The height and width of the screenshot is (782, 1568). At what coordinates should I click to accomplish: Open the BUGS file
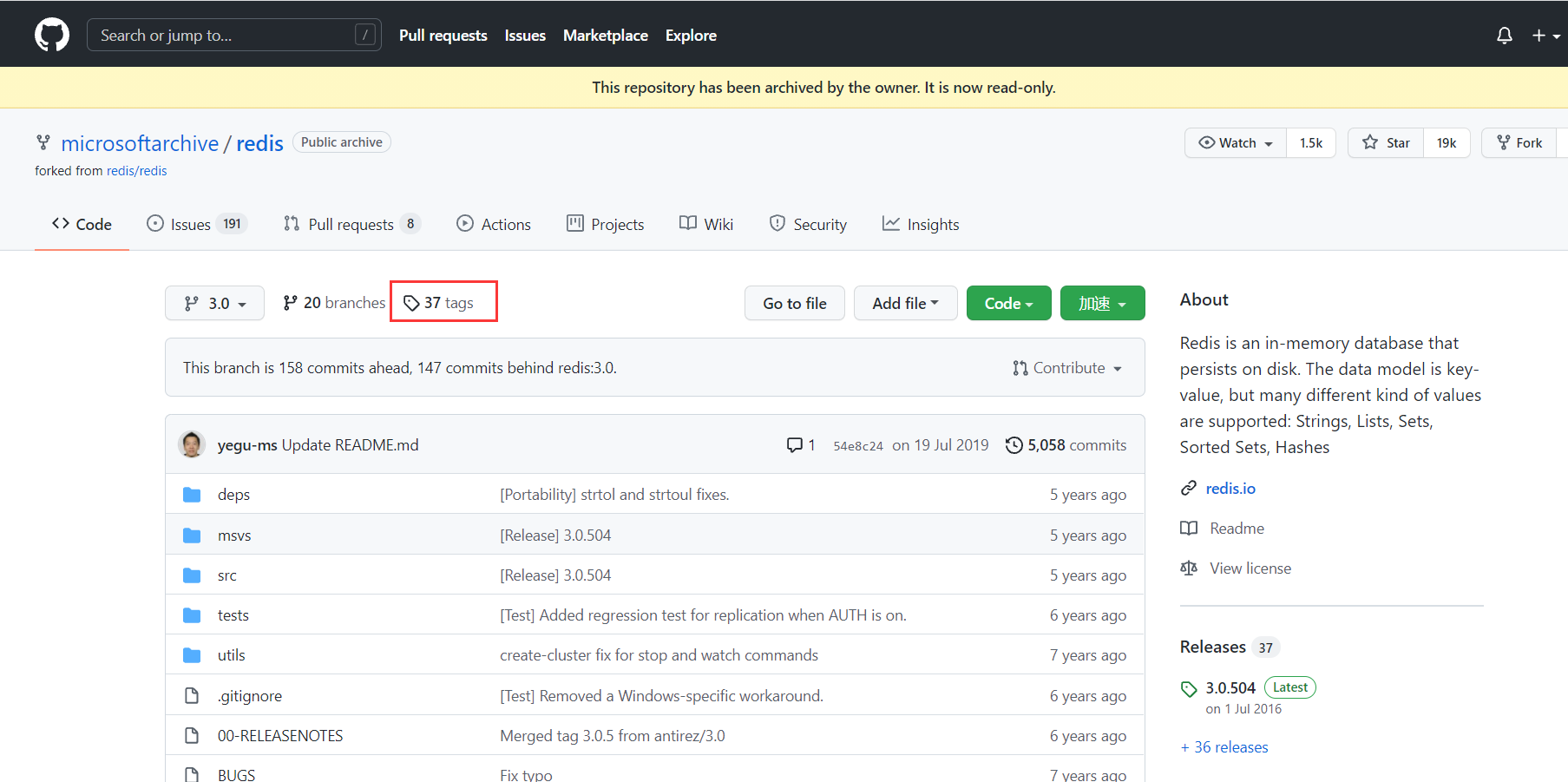coord(236,774)
